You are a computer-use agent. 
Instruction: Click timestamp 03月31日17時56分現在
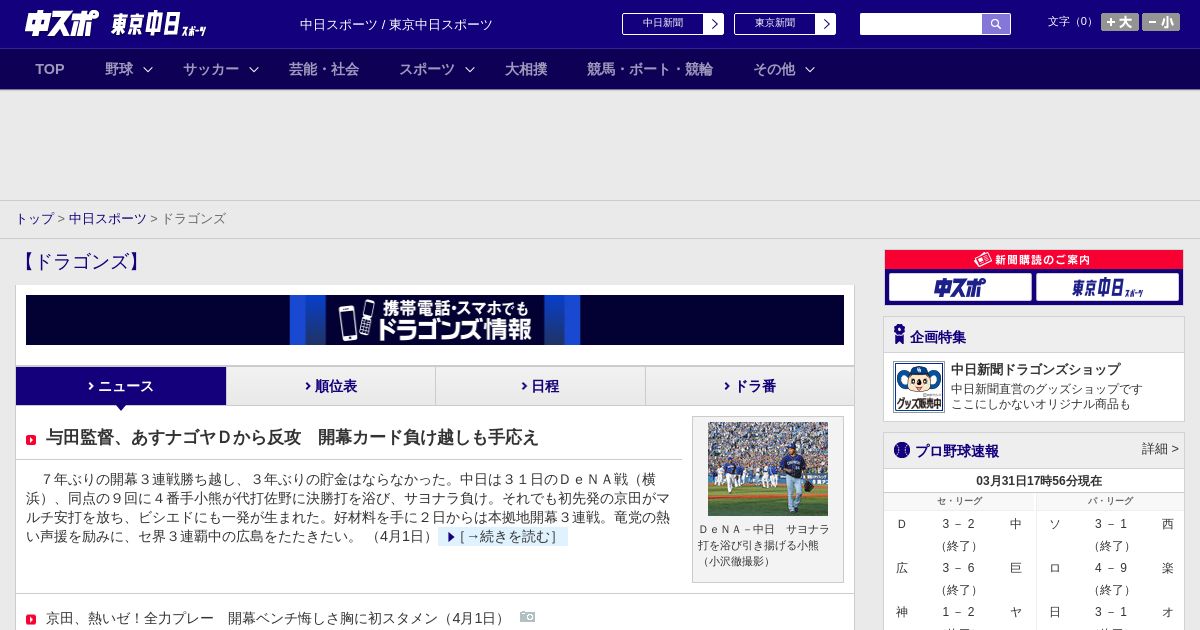pyautogui.click(x=1039, y=481)
